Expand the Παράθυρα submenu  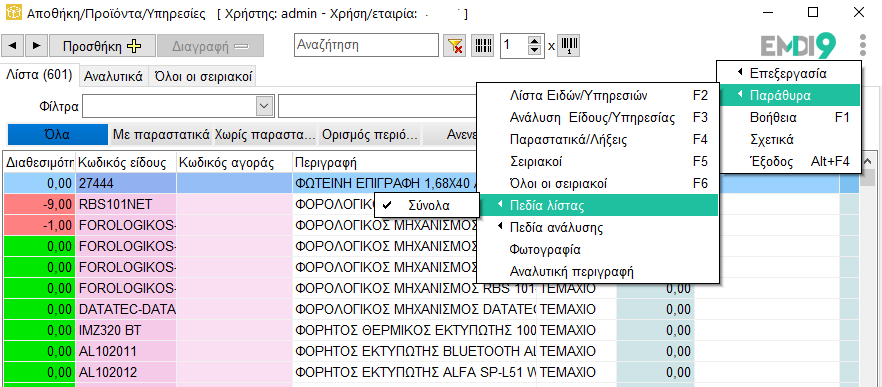(x=789, y=95)
